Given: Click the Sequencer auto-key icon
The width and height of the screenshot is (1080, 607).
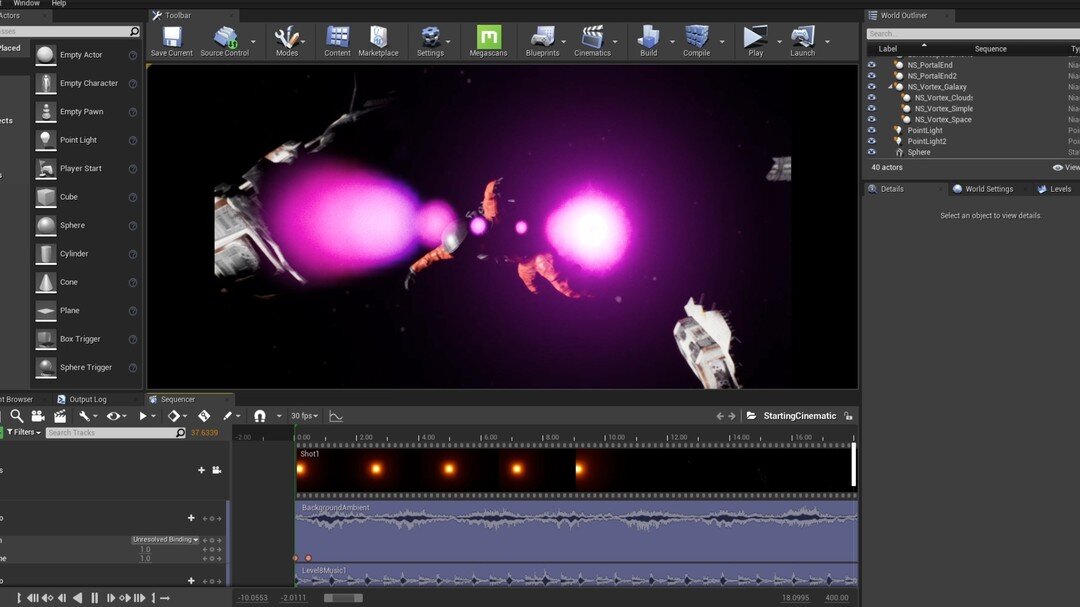Looking at the screenshot, I should 205,416.
